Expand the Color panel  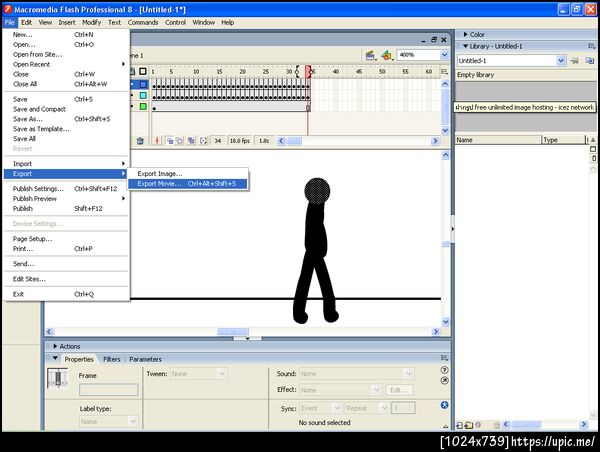[465, 34]
